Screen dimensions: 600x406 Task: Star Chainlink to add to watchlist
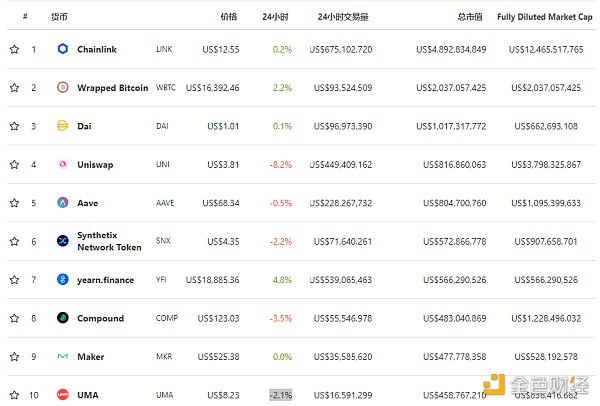click(x=14, y=49)
